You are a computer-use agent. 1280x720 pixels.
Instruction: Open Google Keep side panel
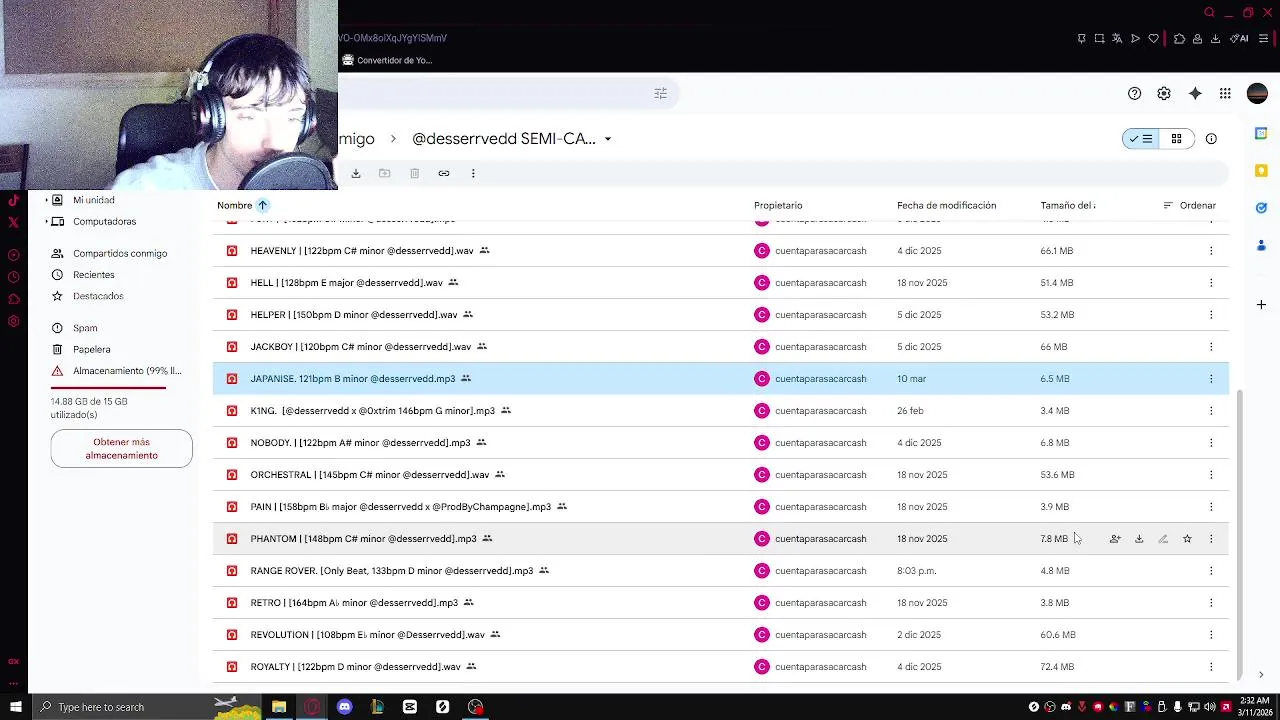(1261, 170)
